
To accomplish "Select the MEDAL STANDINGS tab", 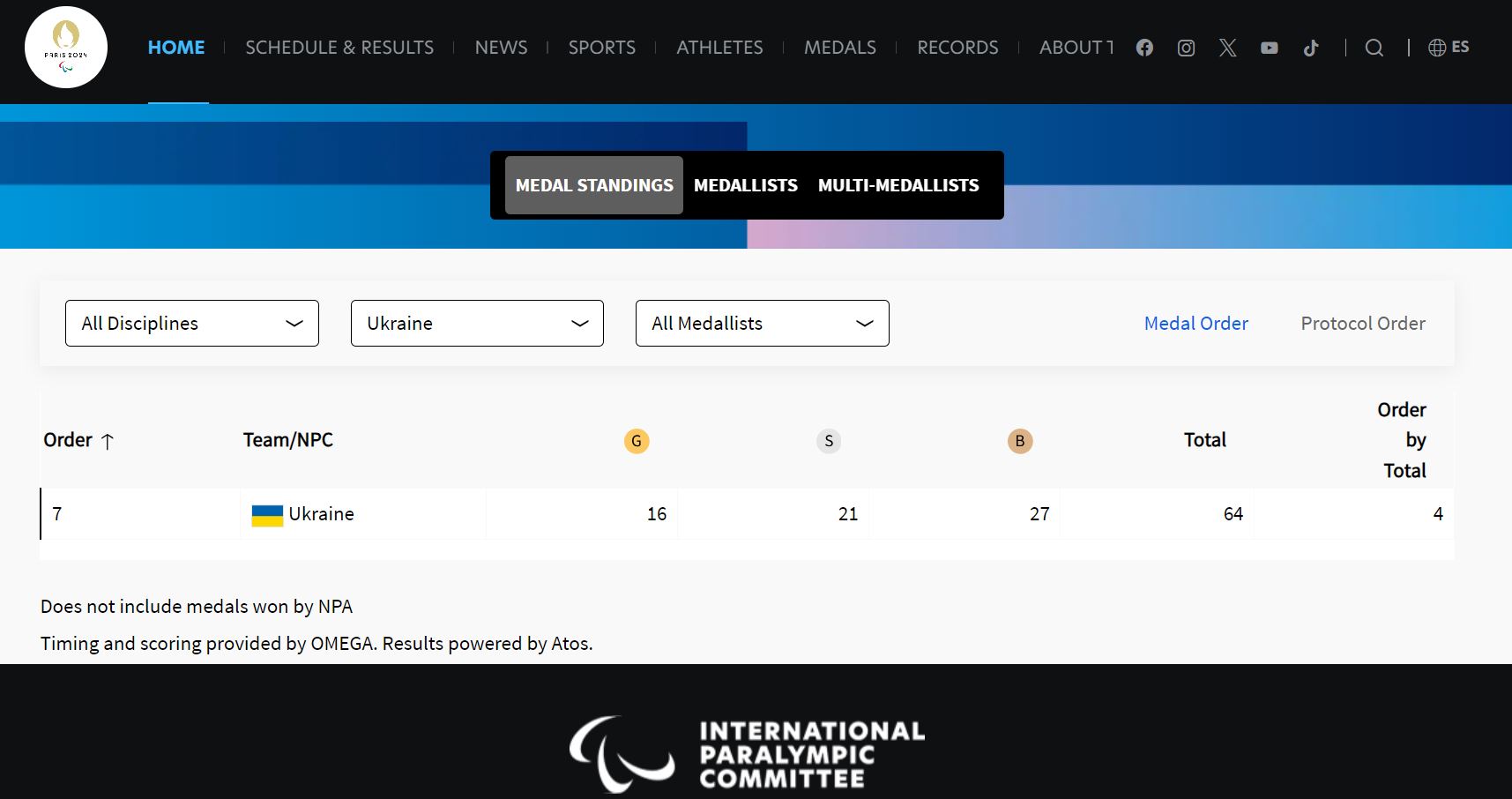I will tap(594, 185).
